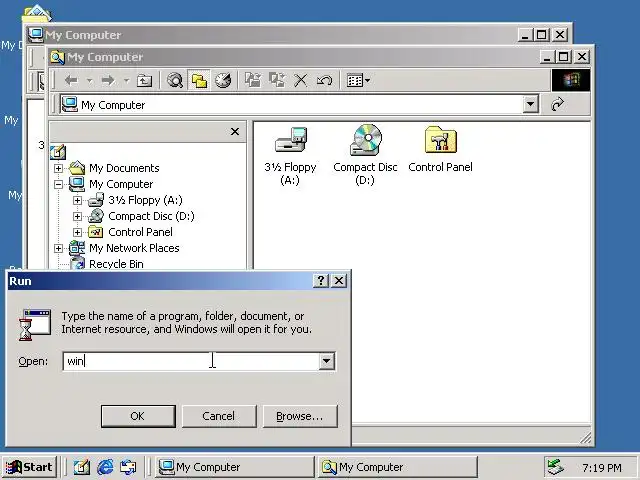The height and width of the screenshot is (480, 640).
Task: Open the Back history dropdown arrow
Action: [89, 81]
